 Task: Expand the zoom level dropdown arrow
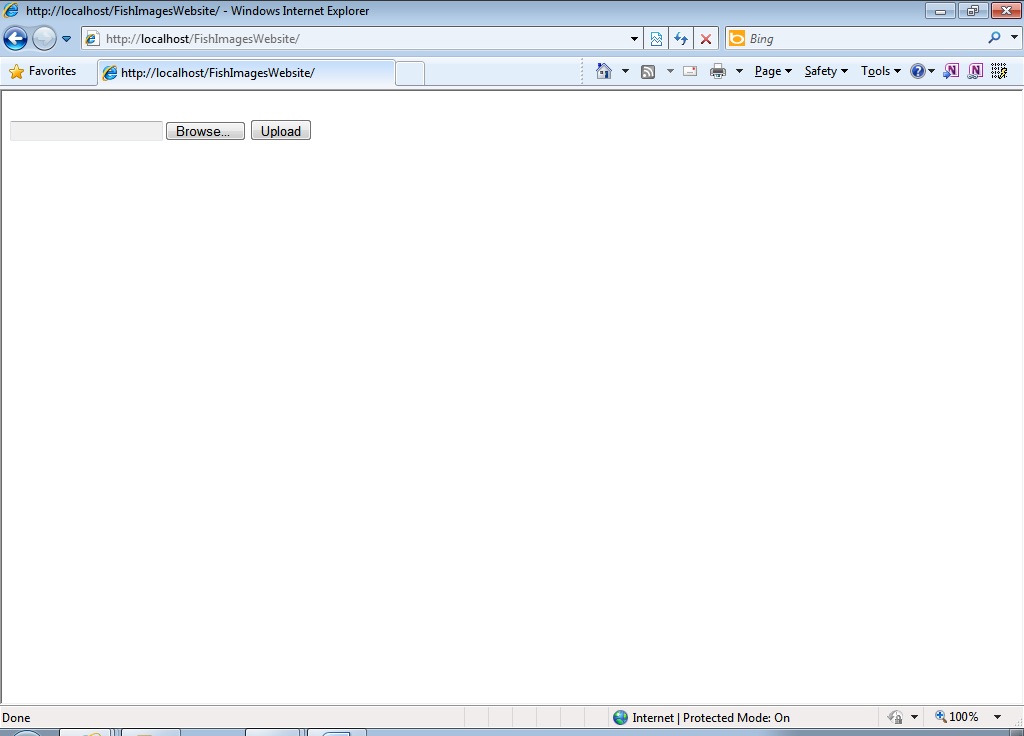(997, 717)
